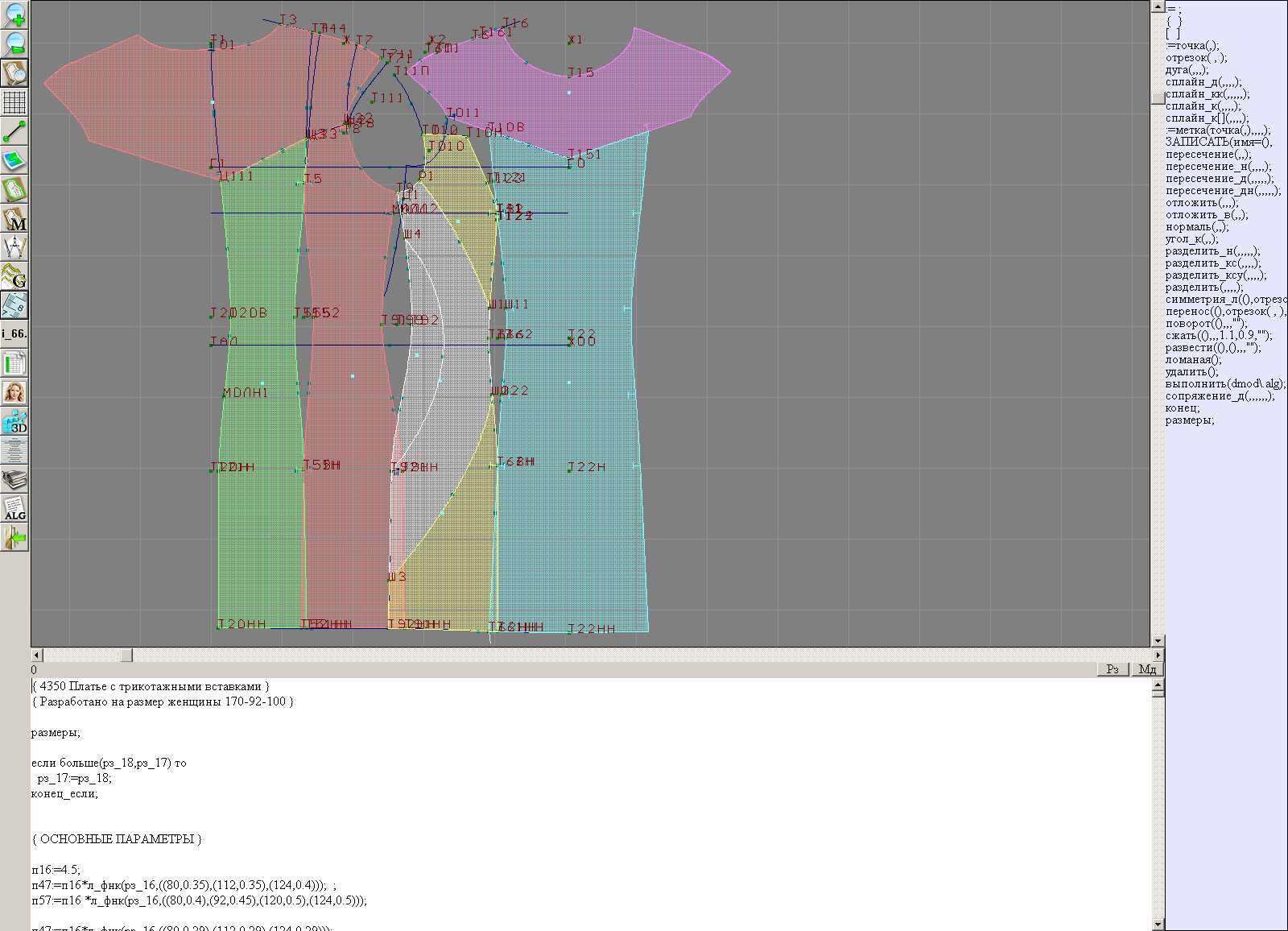Screen dimensions: 1288x931
Task: Click the door with green arrow icon
Action: (14, 537)
